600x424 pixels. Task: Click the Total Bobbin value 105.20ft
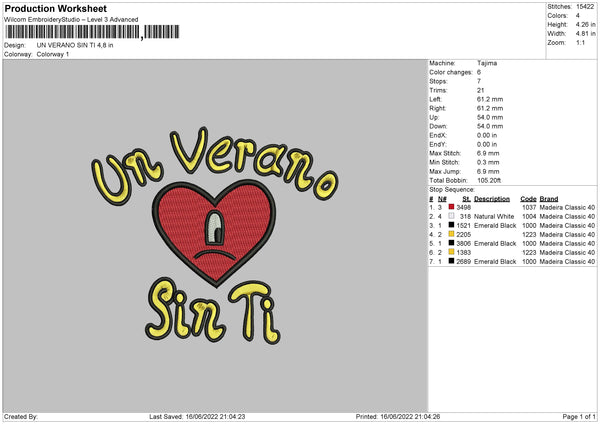[489, 180]
